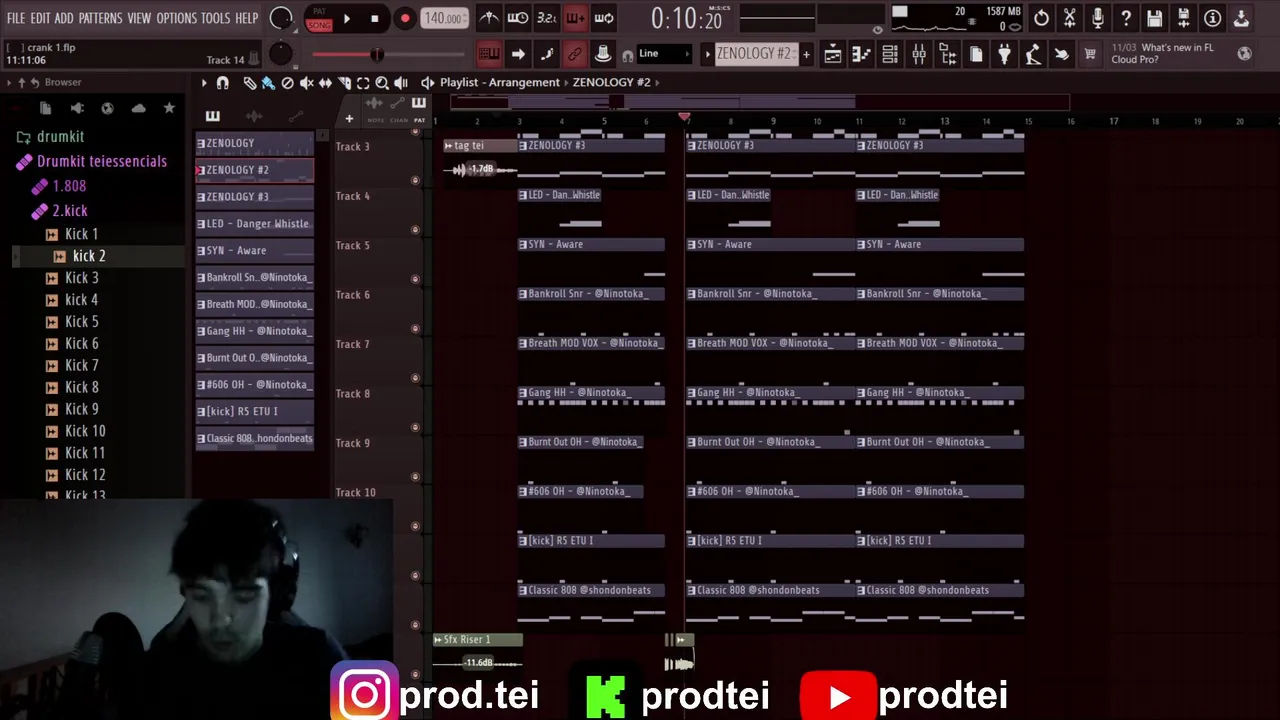Toggle the Browser panel icon
The image size is (1280, 720).
point(947,54)
